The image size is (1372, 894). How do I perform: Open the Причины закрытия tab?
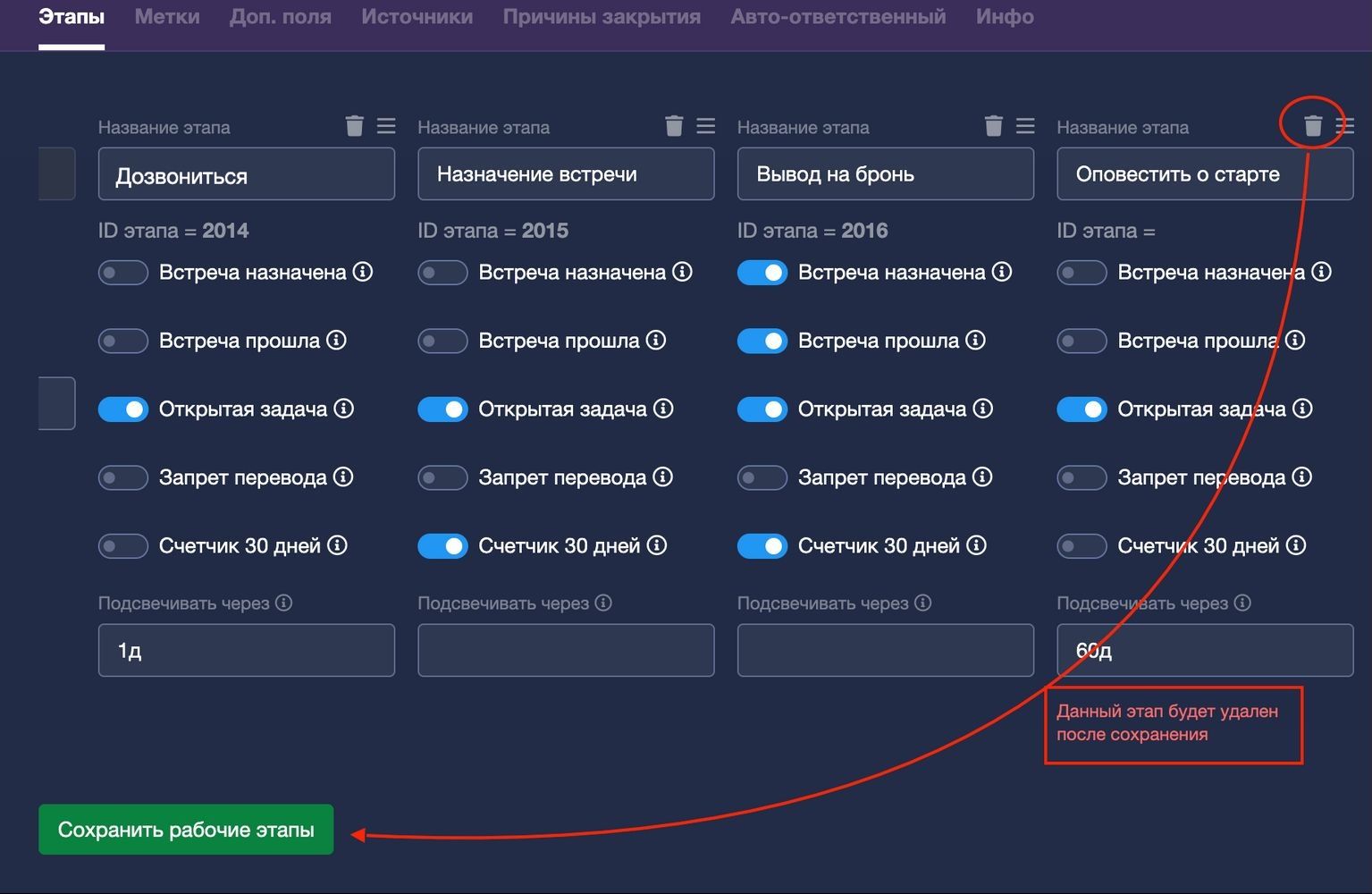click(602, 17)
